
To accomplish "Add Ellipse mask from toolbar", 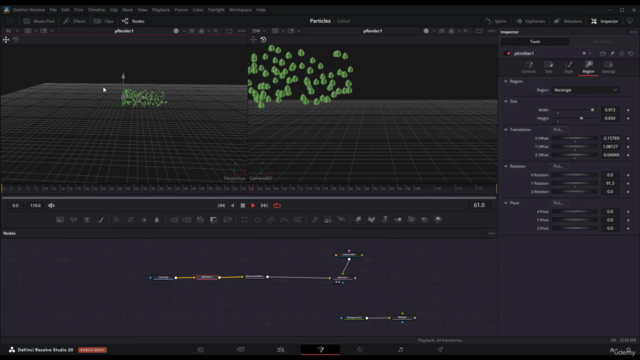I will 258,220.
